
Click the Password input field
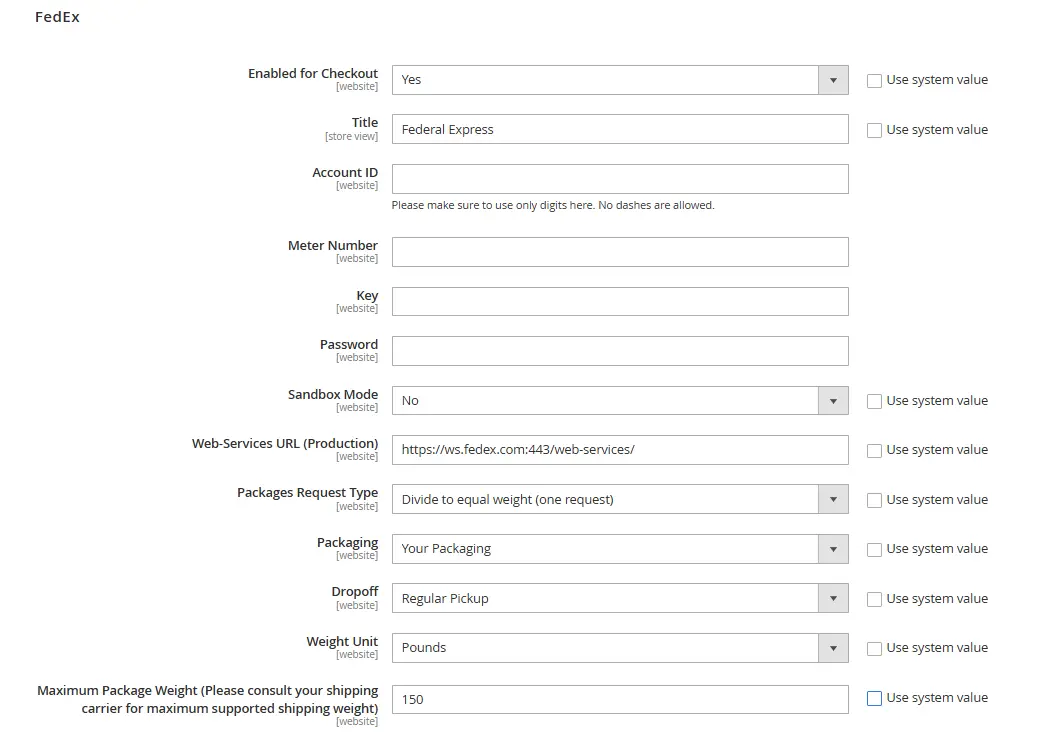coord(620,350)
